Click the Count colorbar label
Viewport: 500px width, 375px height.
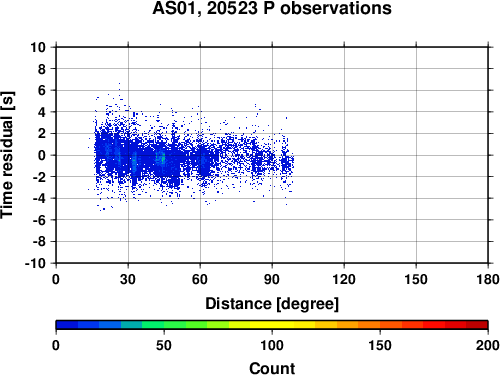[x=272, y=368]
